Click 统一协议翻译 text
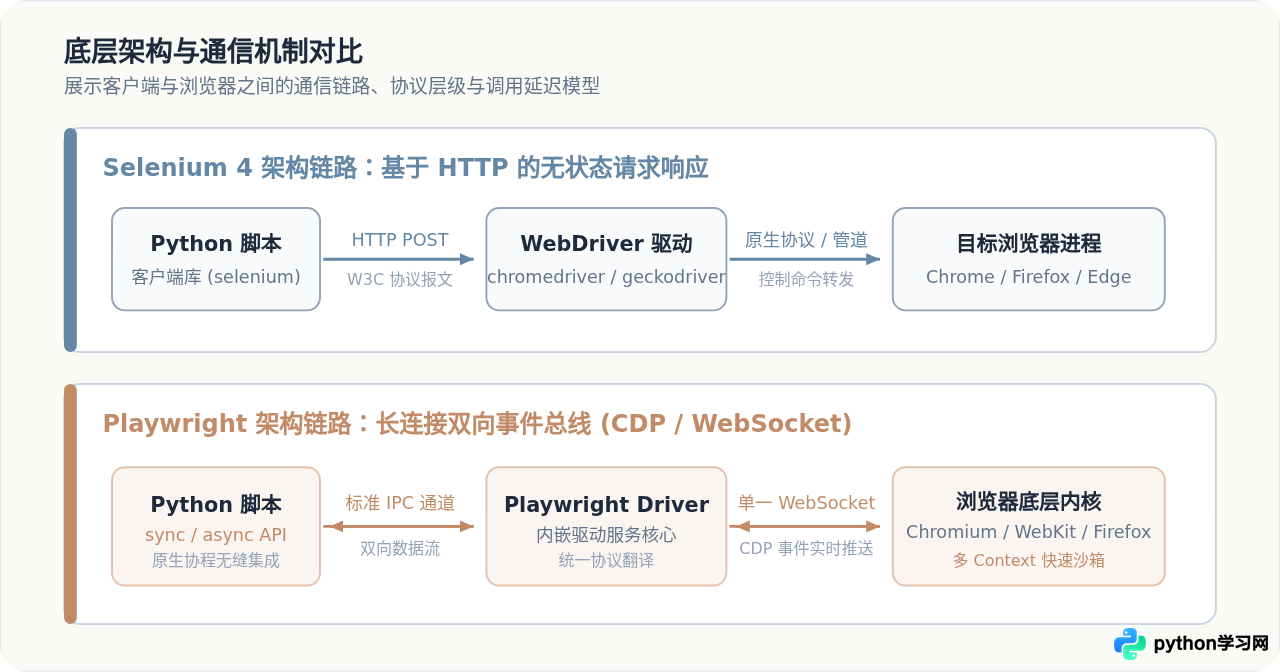The width and height of the screenshot is (1280, 672). tap(606, 561)
